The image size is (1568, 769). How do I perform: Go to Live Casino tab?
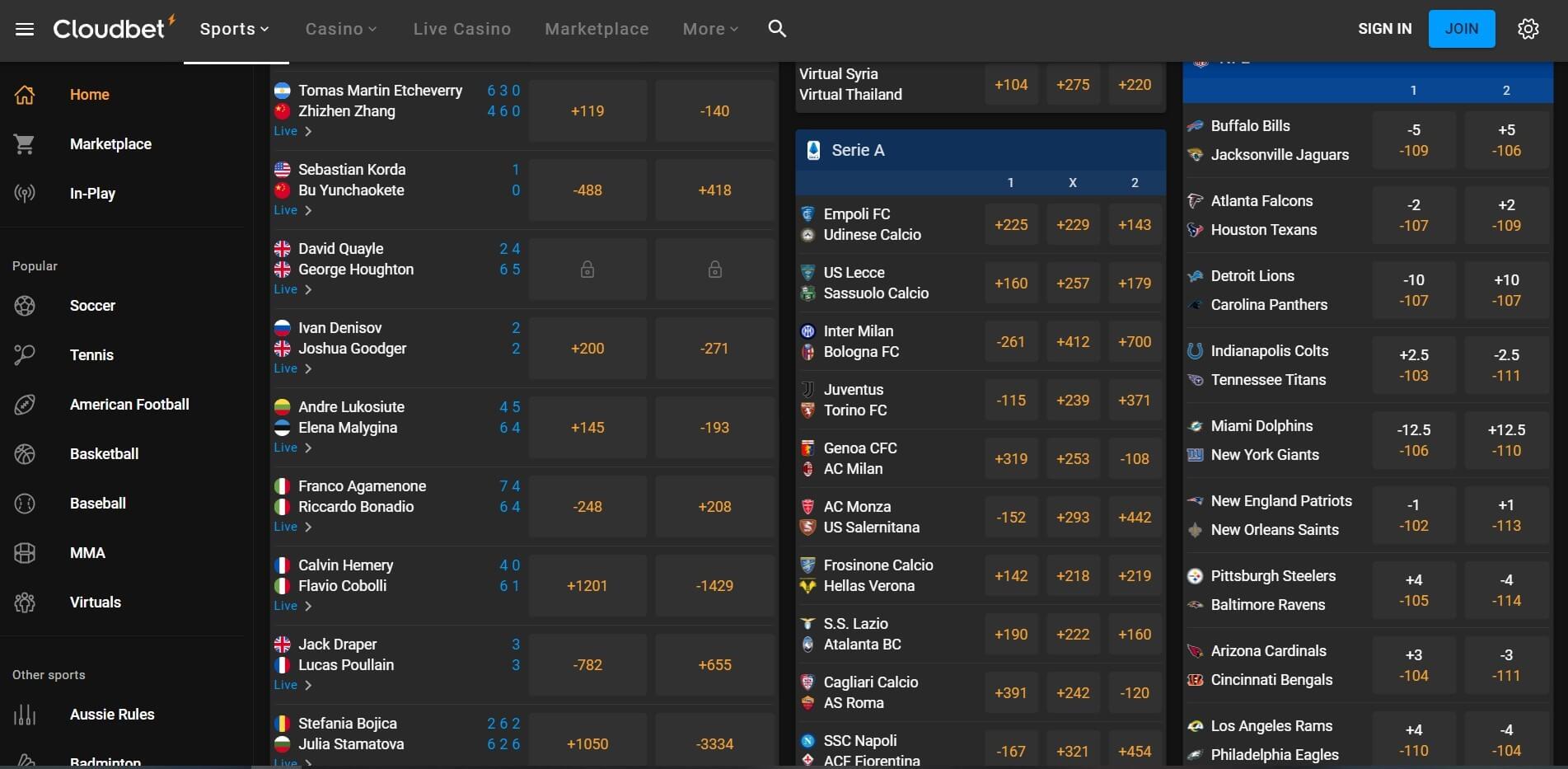[462, 29]
